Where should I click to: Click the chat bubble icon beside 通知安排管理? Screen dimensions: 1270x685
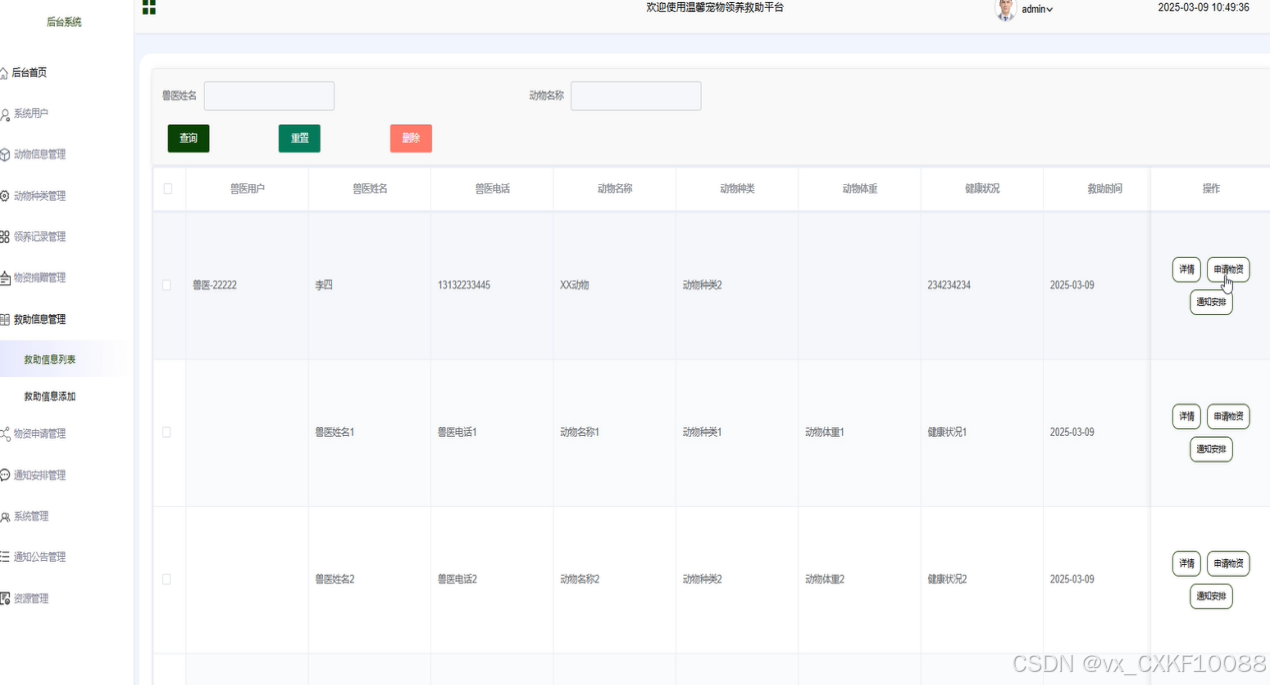pos(5,475)
